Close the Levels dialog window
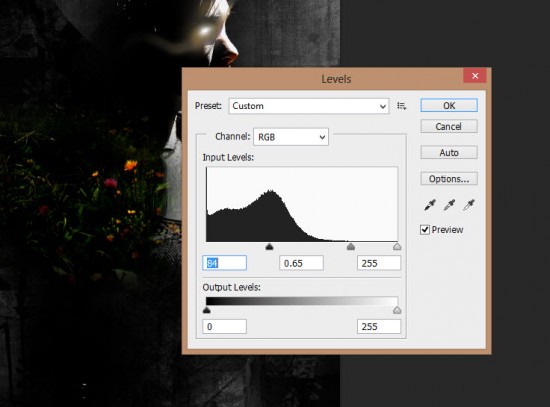 tap(475, 76)
